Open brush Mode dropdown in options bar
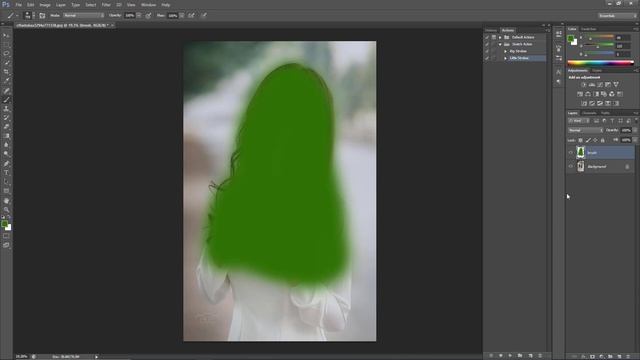Screen dimensions: 640x360 84,16
